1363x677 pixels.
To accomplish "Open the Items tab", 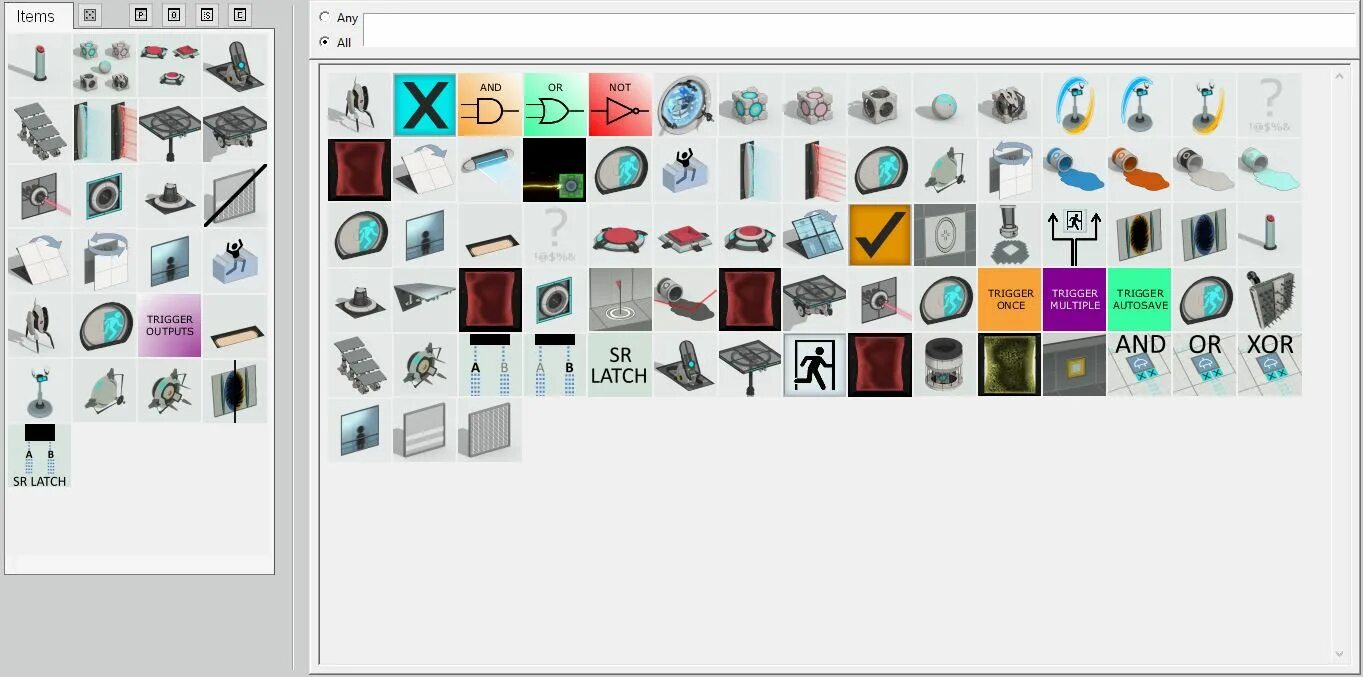I will pos(36,16).
